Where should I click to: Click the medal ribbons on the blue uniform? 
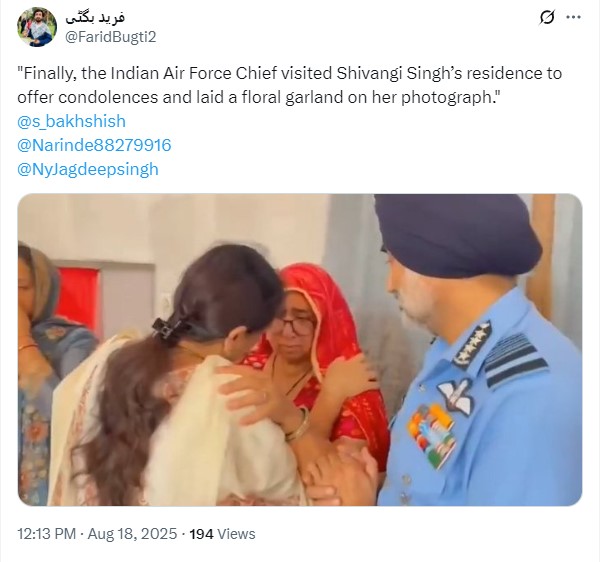tap(432, 436)
